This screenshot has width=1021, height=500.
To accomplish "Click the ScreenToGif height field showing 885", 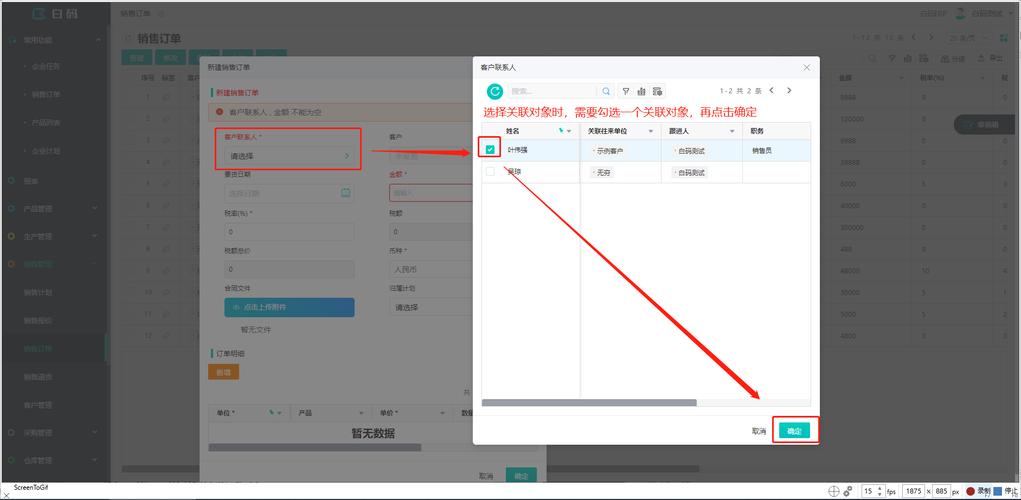I will [941, 492].
